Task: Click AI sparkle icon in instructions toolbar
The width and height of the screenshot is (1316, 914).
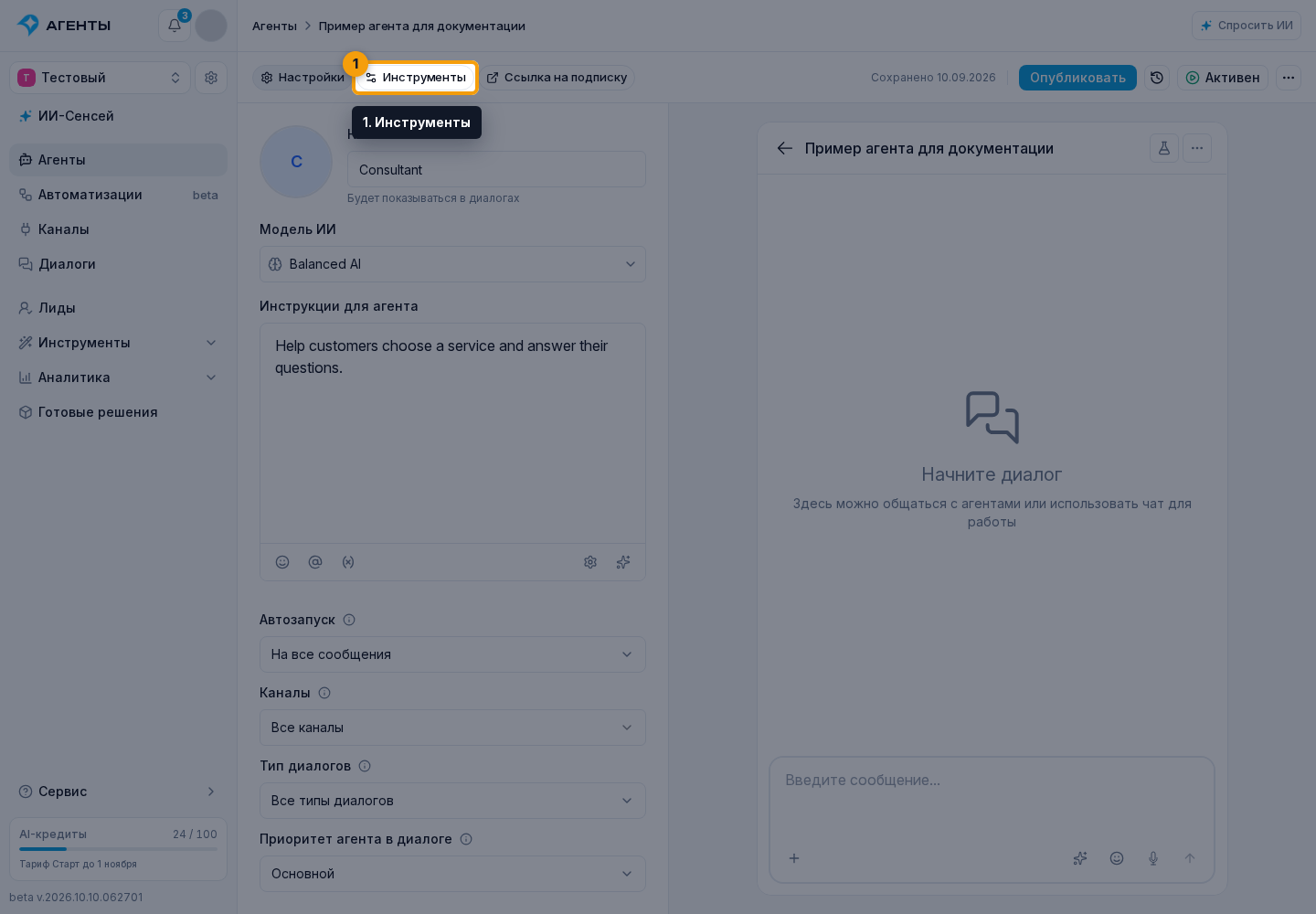Action: tap(623, 562)
